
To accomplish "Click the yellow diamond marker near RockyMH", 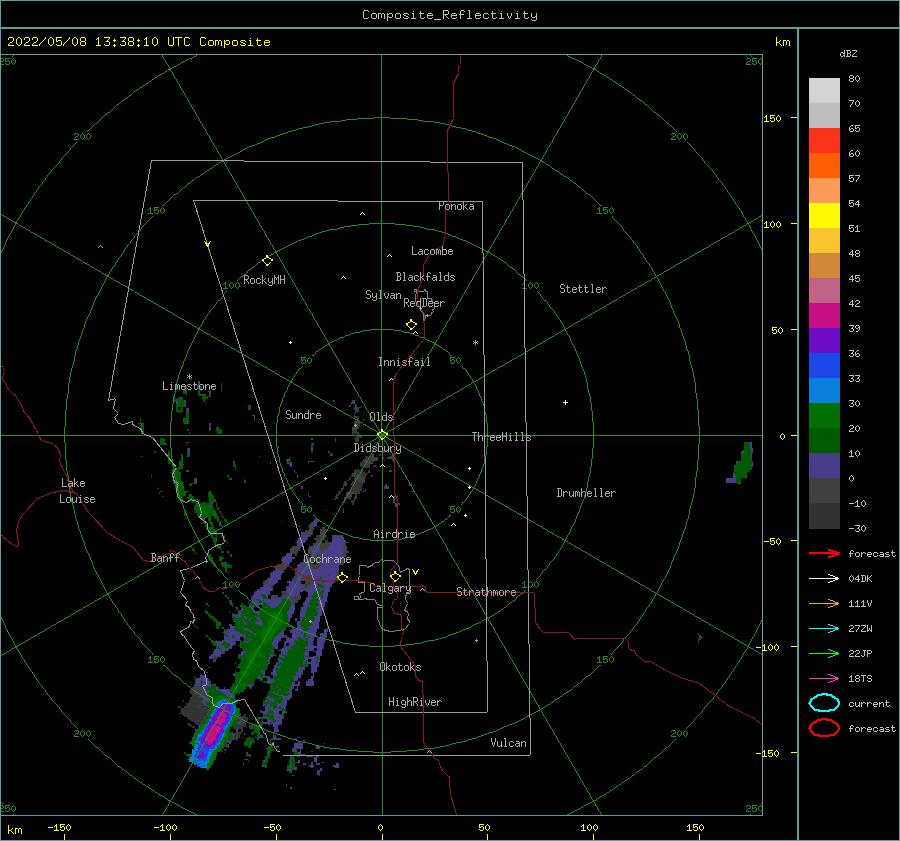I will pyautogui.click(x=267, y=261).
